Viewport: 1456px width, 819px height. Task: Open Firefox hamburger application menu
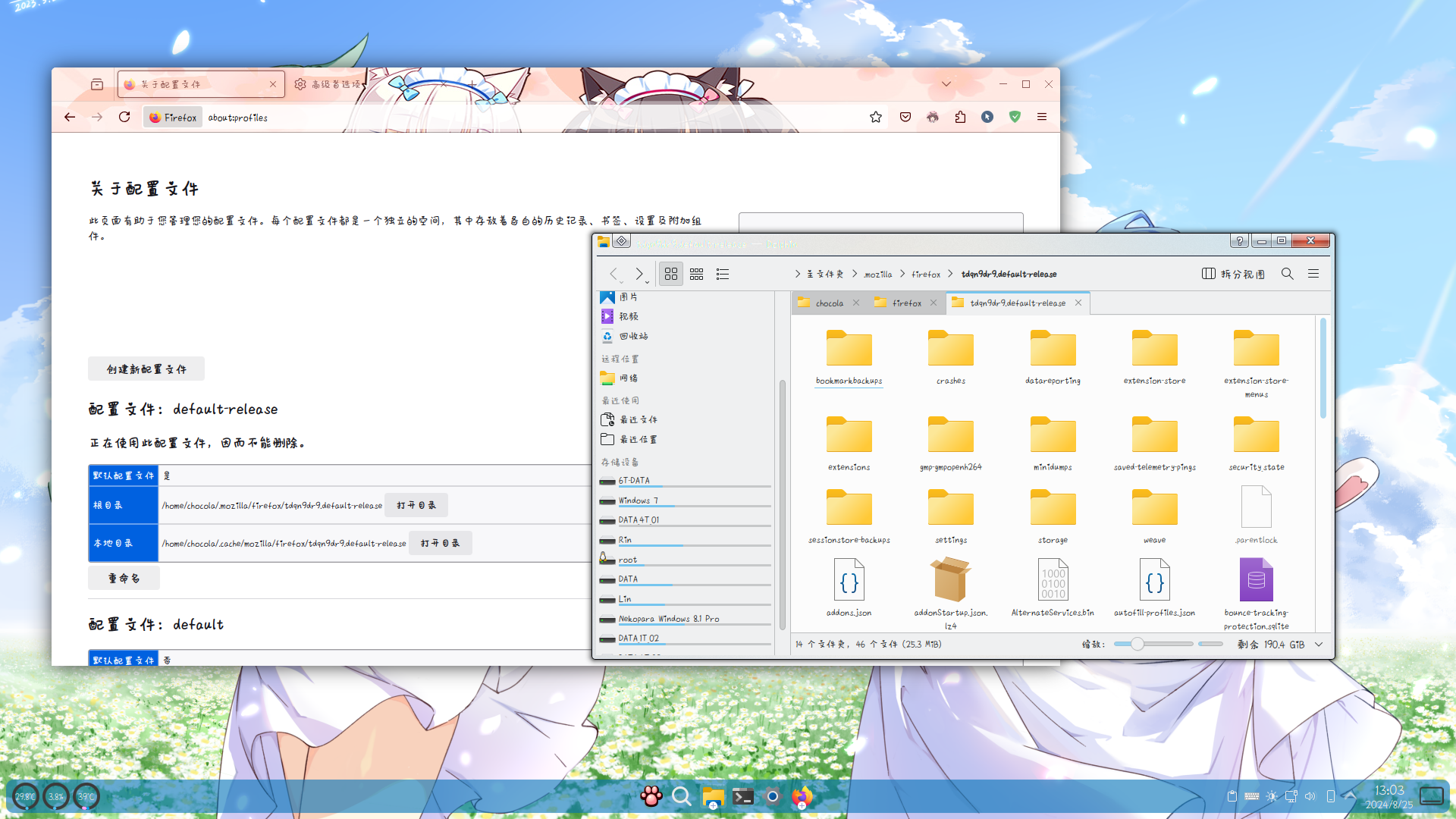click(x=1042, y=117)
